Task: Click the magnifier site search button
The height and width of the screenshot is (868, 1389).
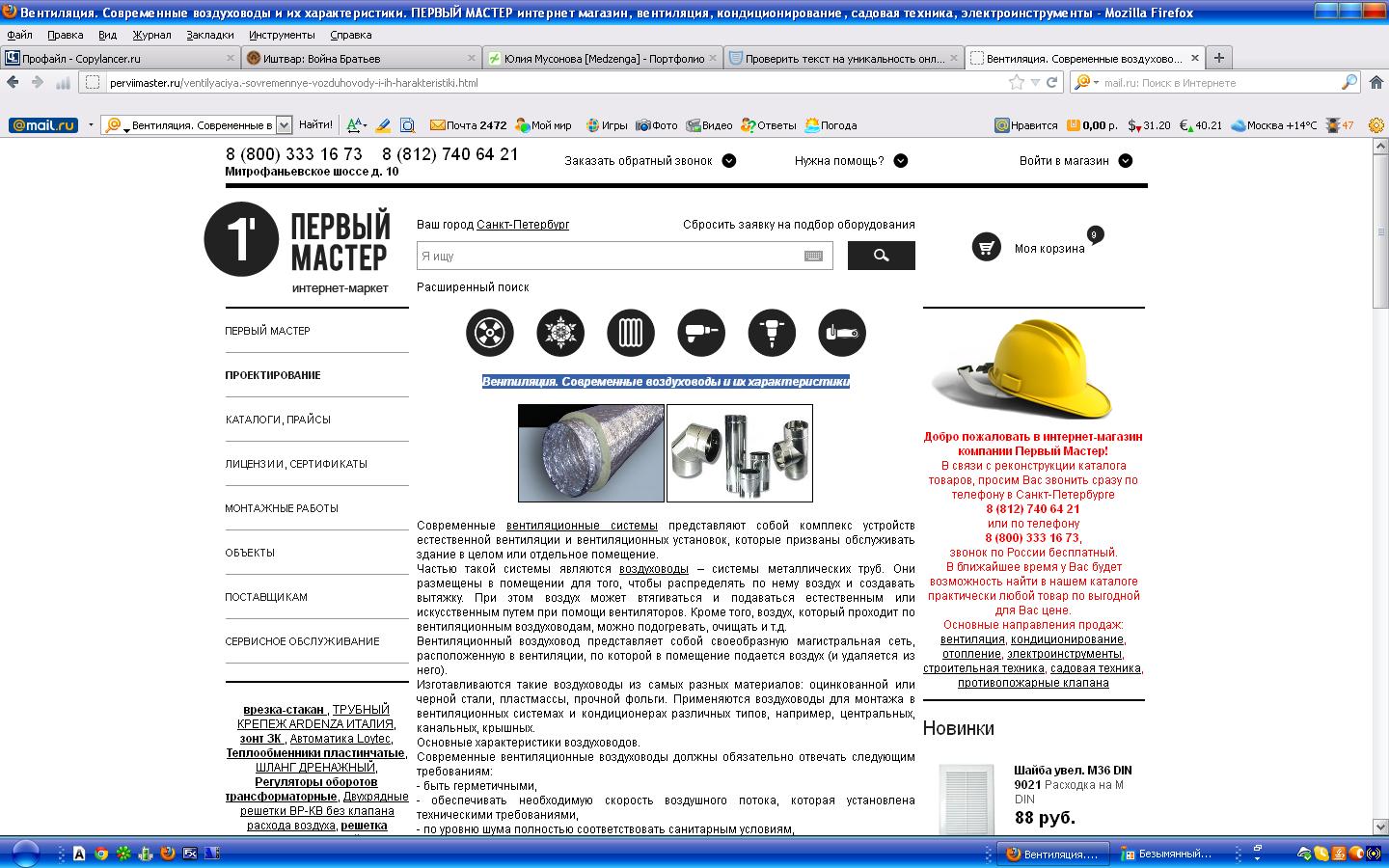Action: 882,256
